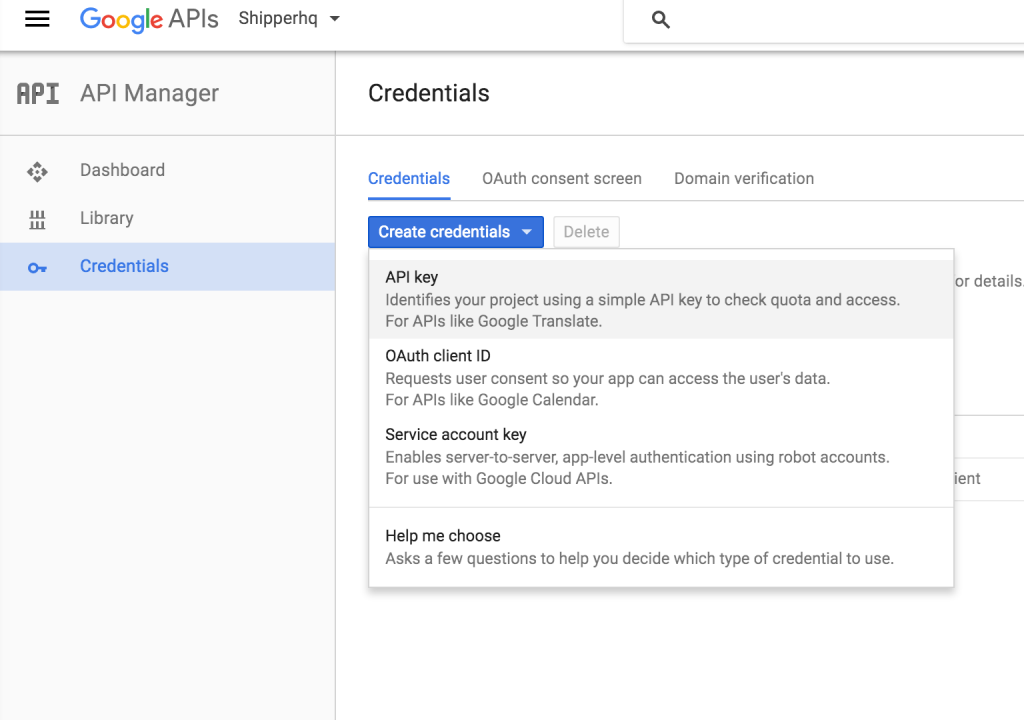Click the magnifying glass search icon
Viewport: 1024px width, 720px height.
pos(660,20)
